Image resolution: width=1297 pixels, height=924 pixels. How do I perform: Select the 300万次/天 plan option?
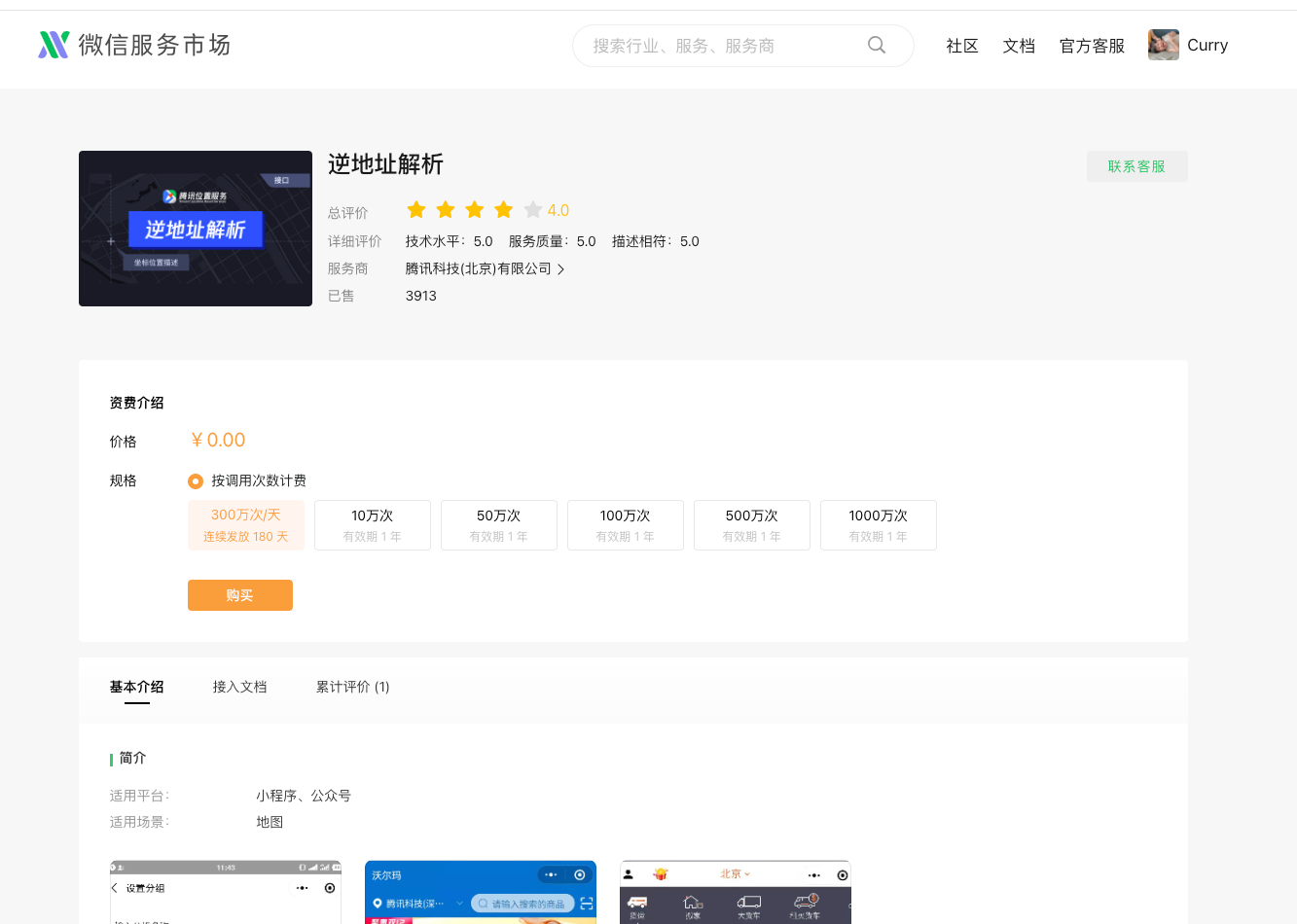coord(246,525)
